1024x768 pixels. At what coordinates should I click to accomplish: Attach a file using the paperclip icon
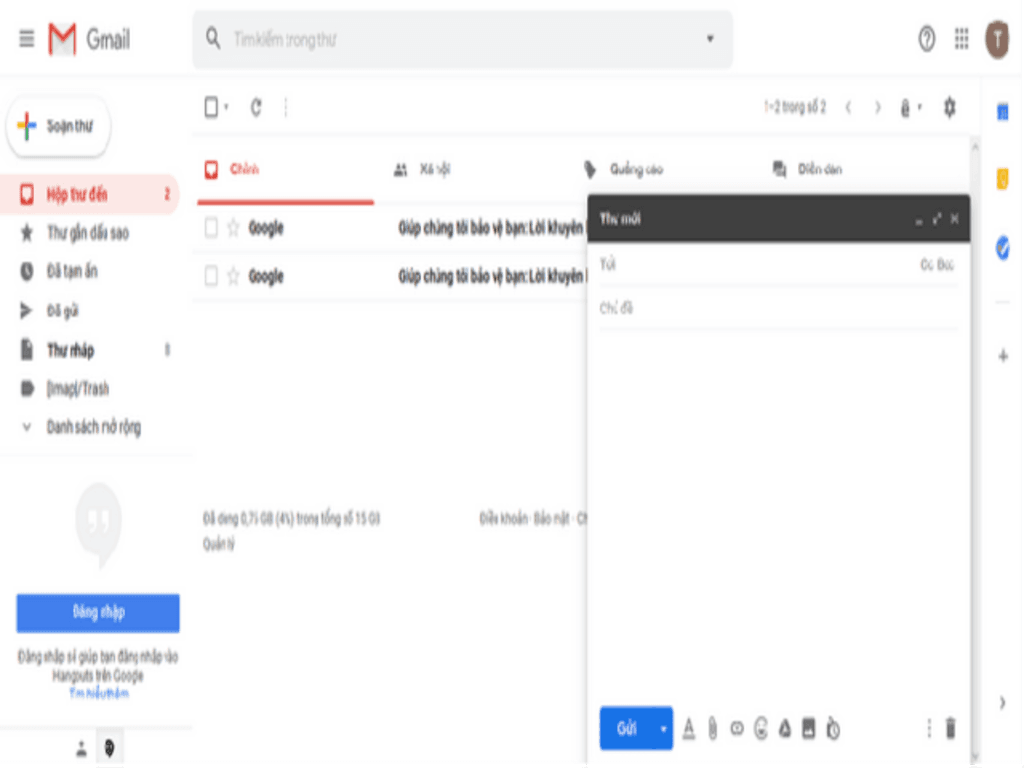[712, 728]
